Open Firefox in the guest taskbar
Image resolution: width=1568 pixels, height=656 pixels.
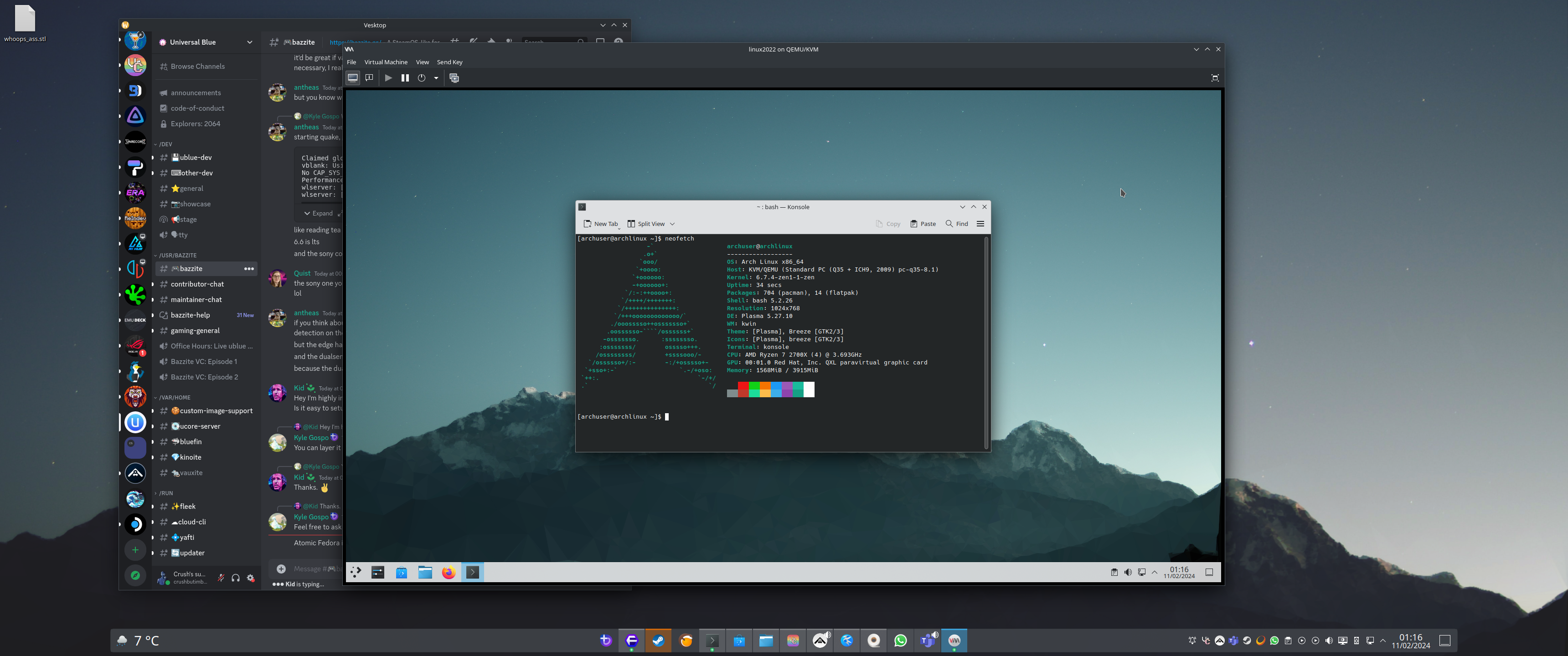coord(449,572)
